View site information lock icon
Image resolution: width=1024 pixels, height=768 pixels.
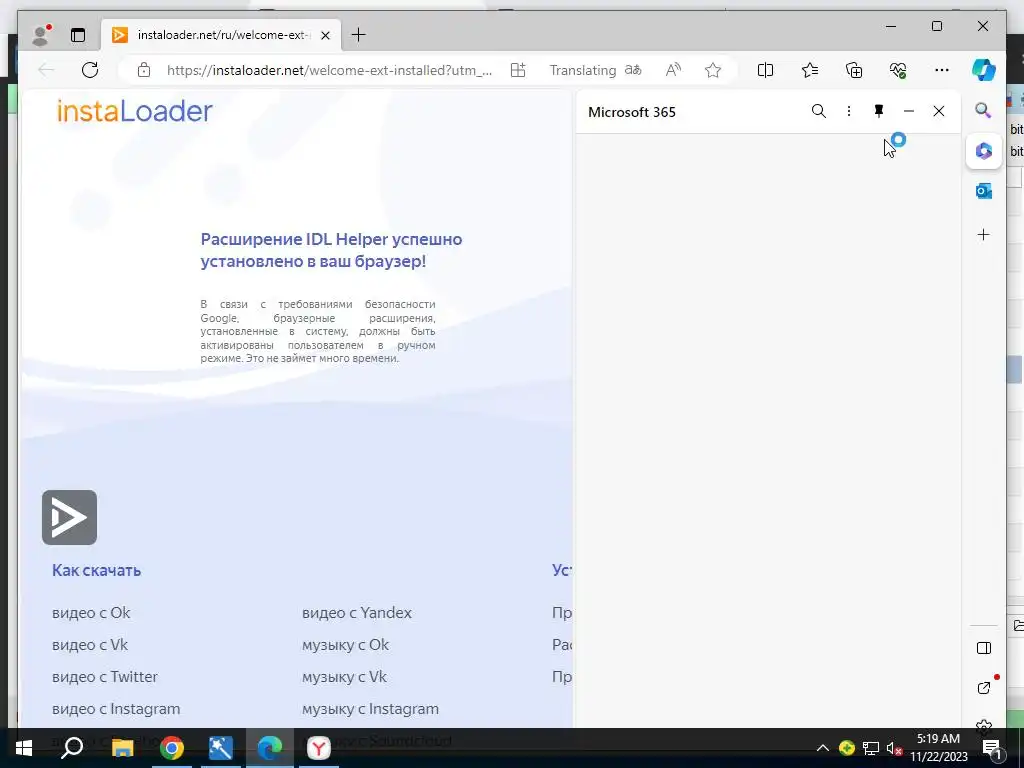pos(144,70)
